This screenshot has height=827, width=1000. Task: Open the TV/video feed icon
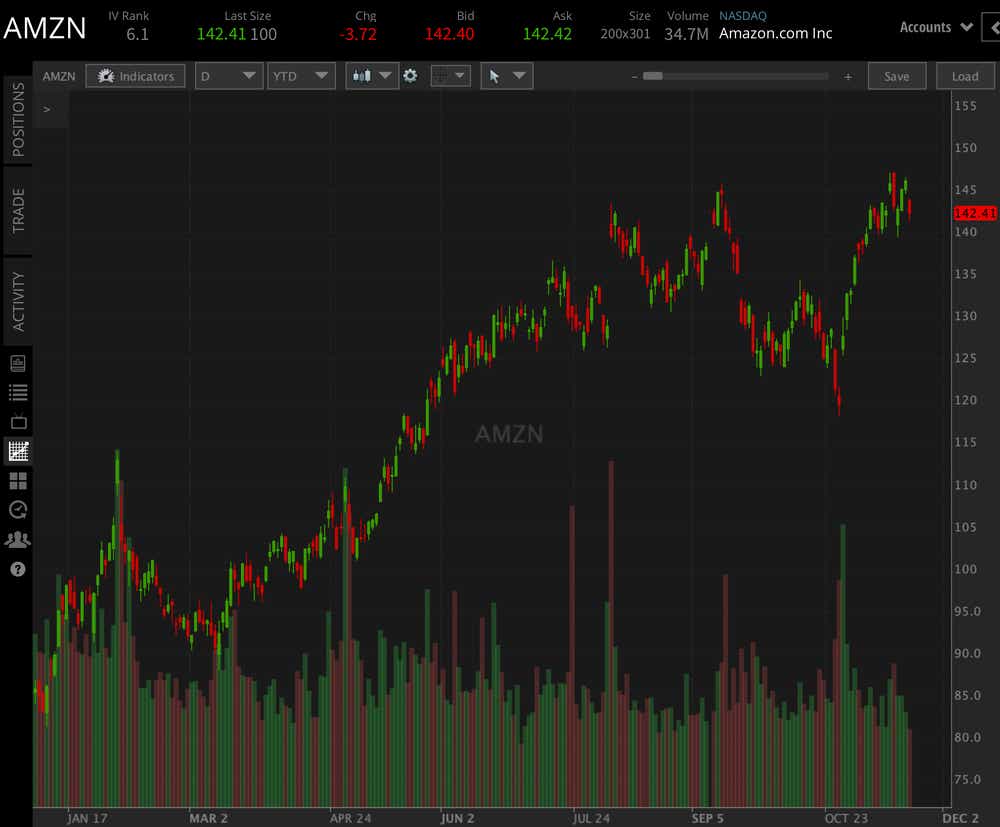click(x=17, y=421)
